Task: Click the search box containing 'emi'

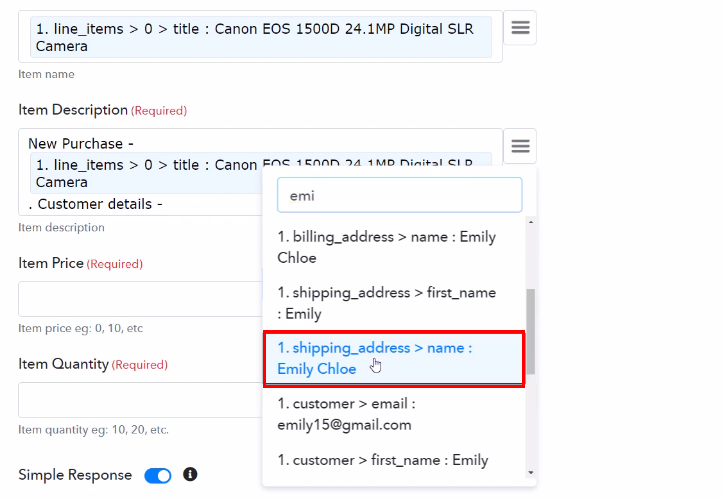Action: pos(399,195)
